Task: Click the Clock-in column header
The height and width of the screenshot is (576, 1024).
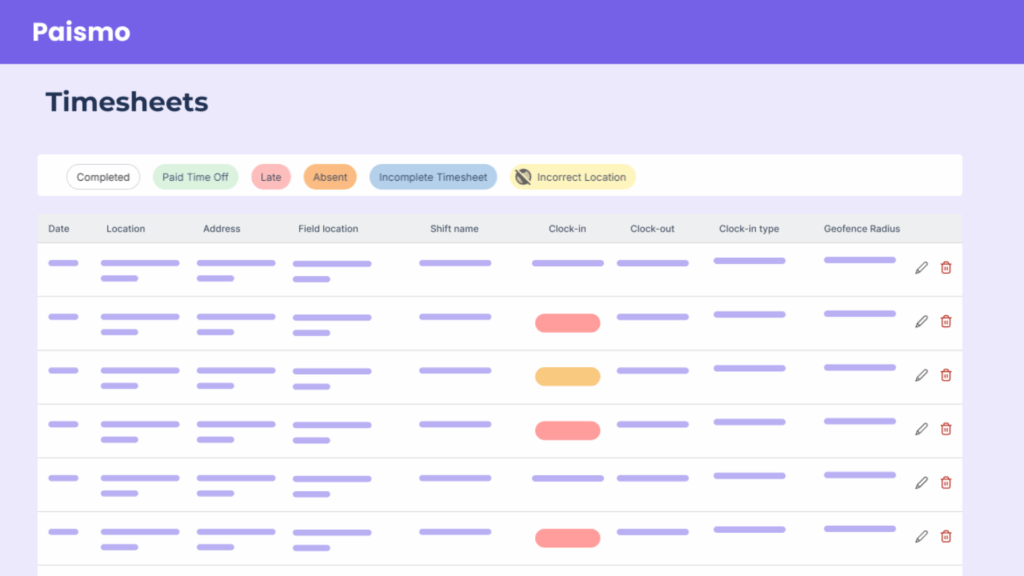Action: click(567, 229)
